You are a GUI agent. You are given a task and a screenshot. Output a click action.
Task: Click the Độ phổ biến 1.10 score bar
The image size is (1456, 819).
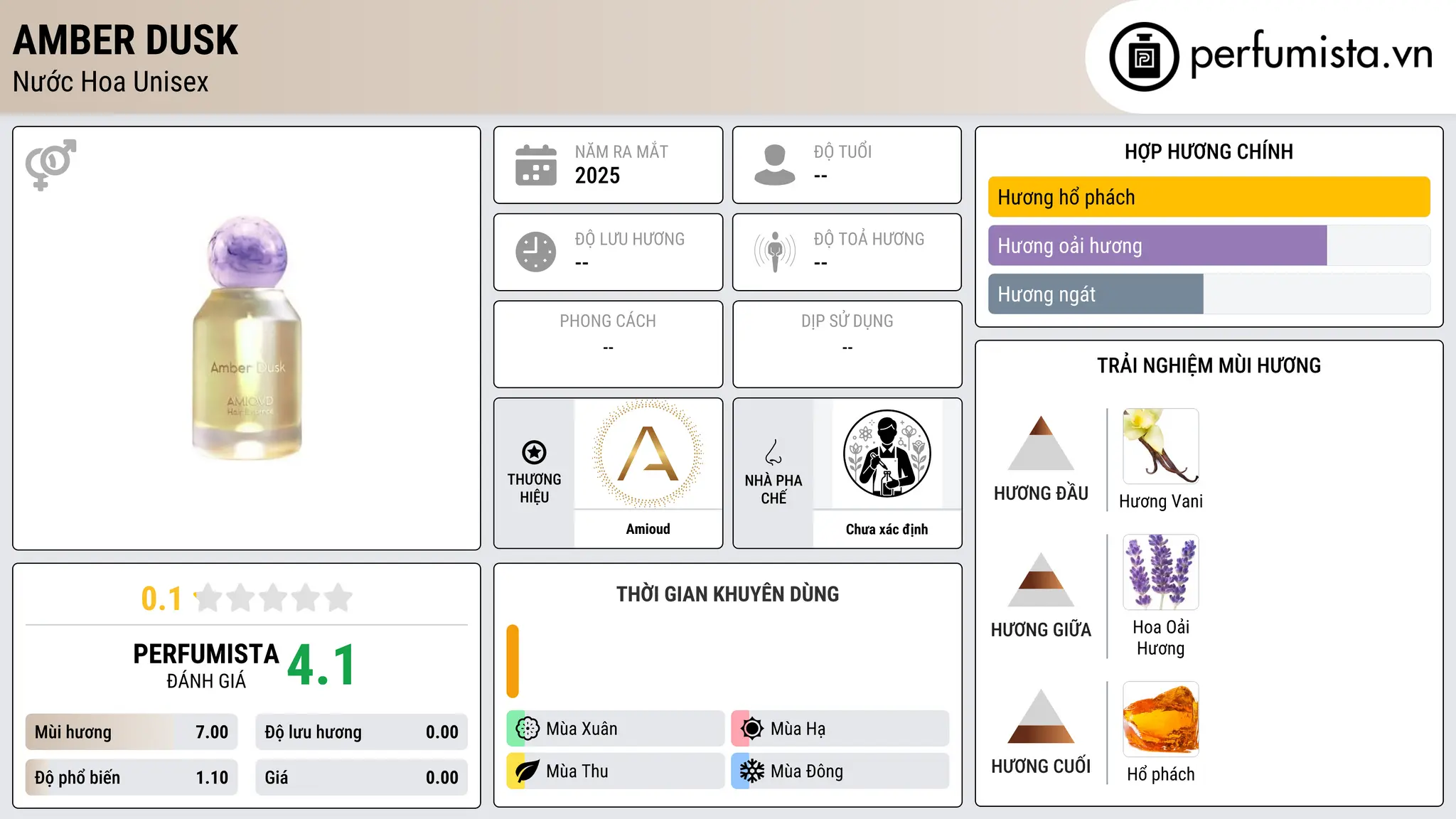(132, 778)
